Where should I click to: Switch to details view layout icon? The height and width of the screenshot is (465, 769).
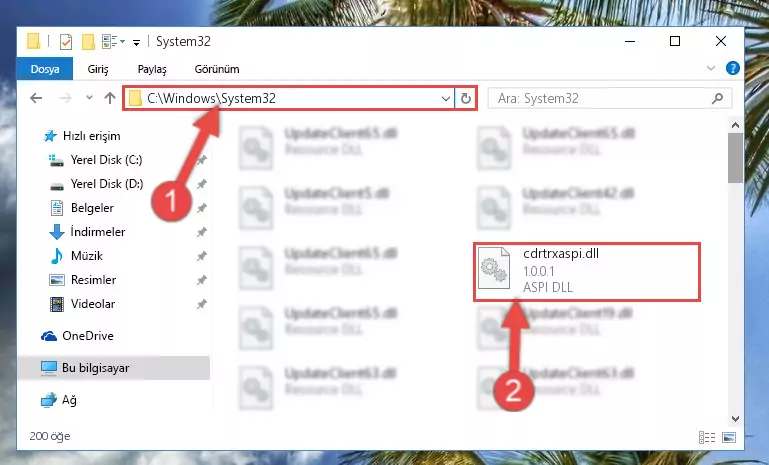(707, 437)
